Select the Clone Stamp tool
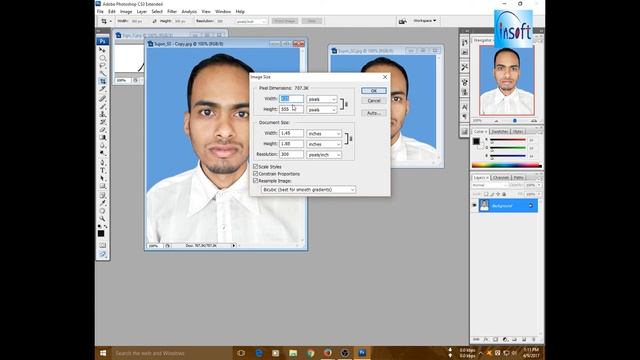This screenshot has width=640, height=360. tap(102, 114)
